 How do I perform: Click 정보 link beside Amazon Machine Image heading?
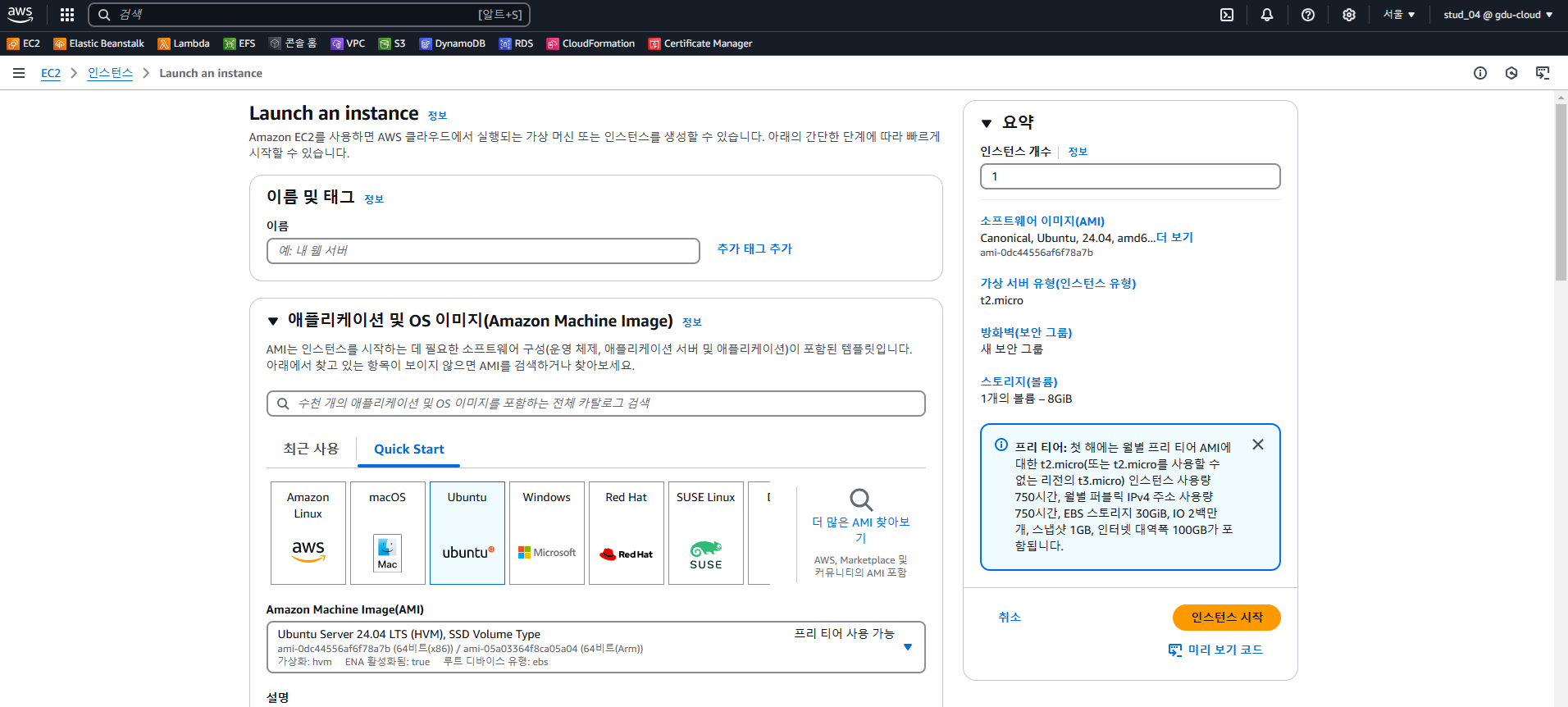(x=692, y=322)
